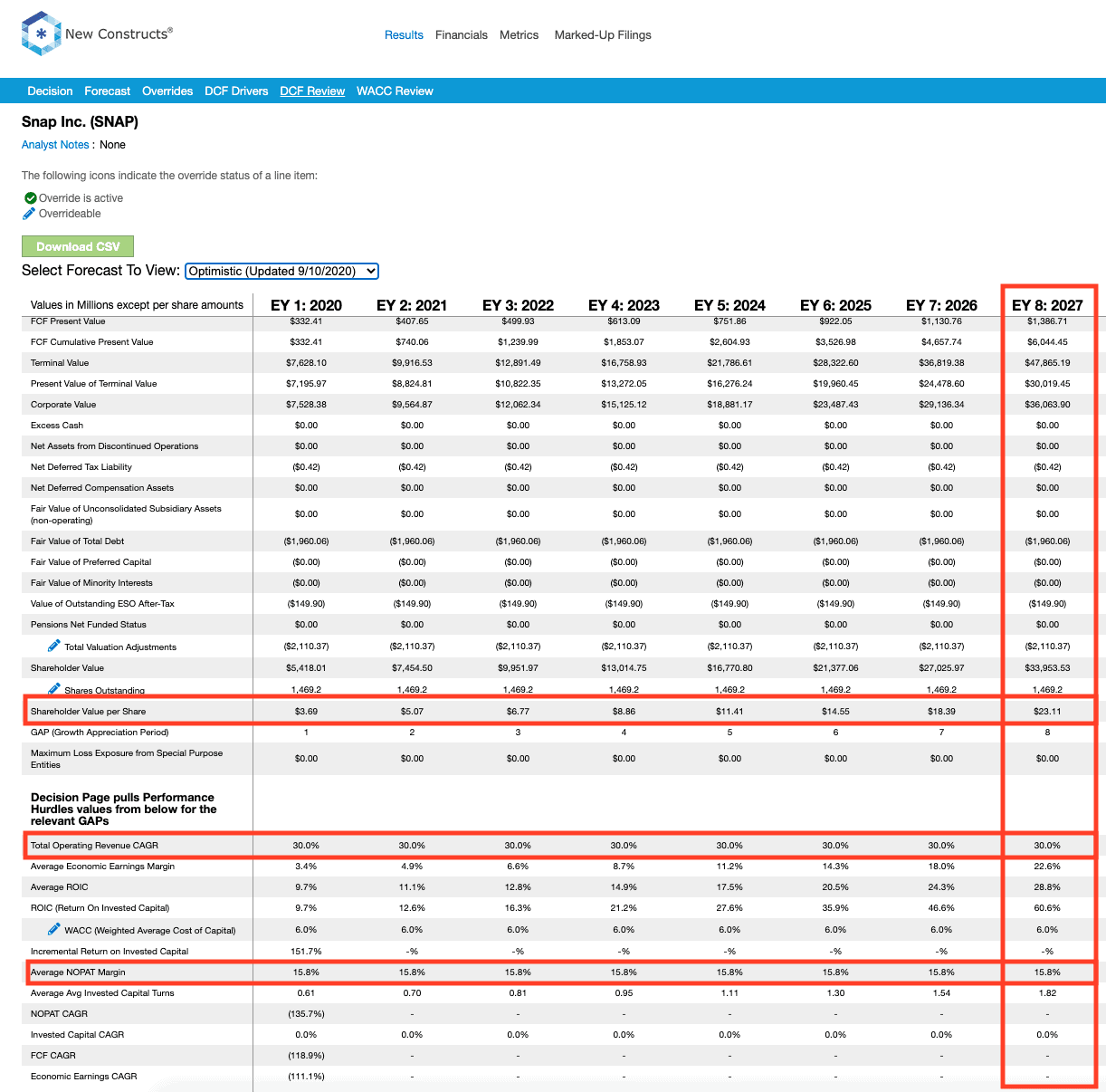This screenshot has width=1106, height=1092.
Task: Click the EY 6: 2025 column header
Action: click(835, 305)
